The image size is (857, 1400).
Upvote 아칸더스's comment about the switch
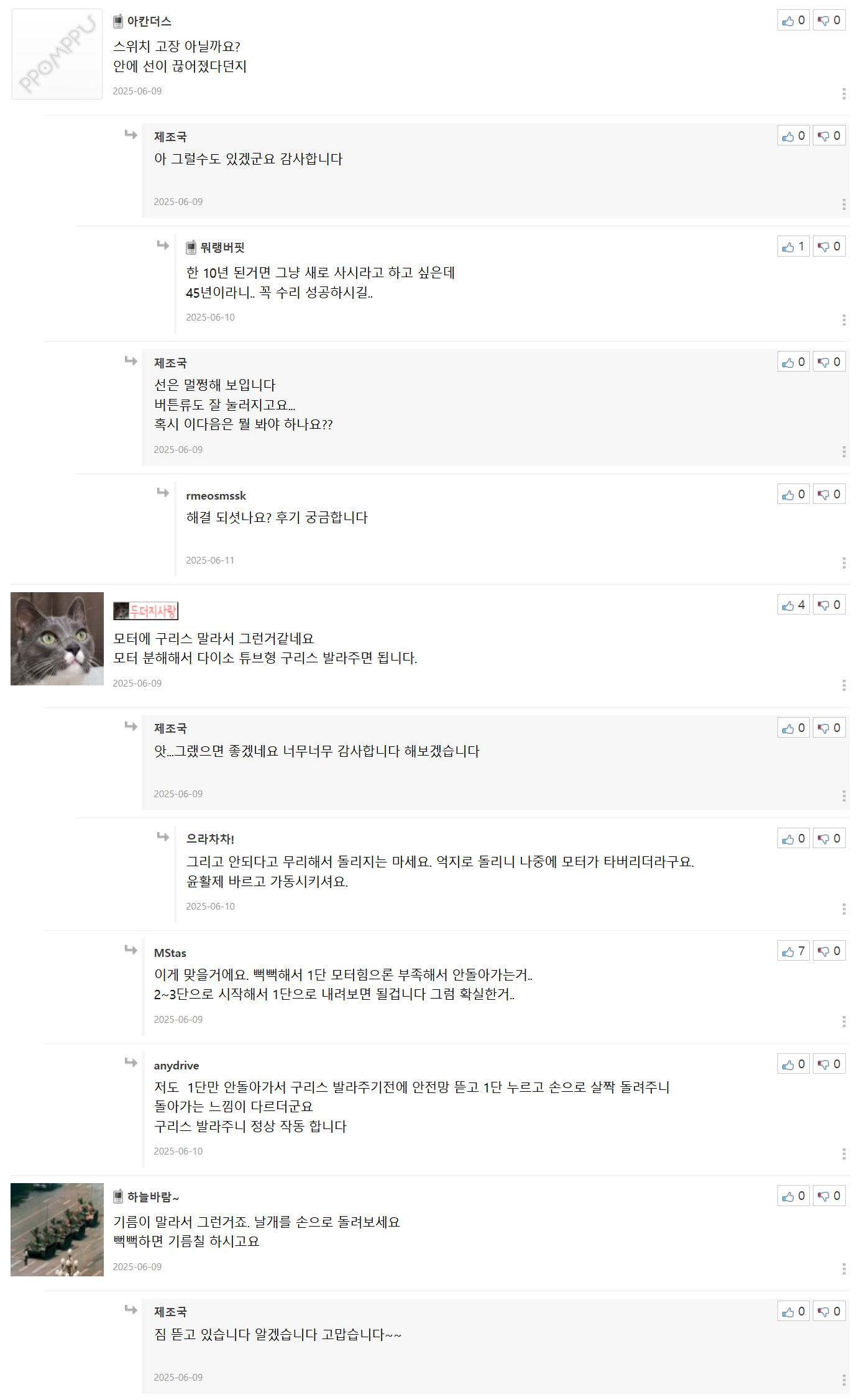pyautogui.click(x=794, y=21)
